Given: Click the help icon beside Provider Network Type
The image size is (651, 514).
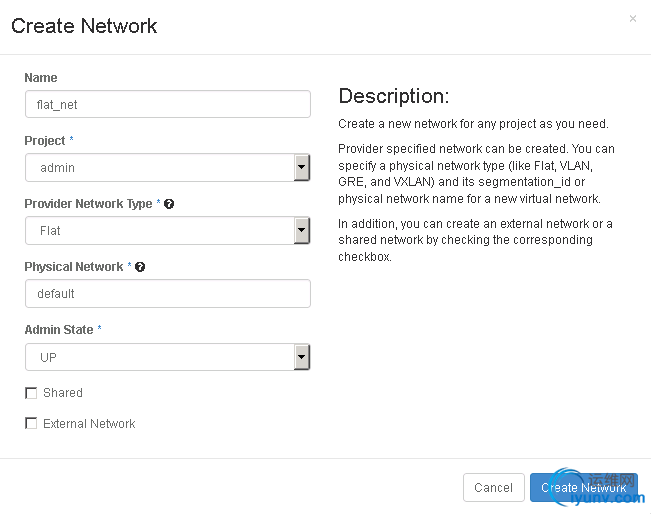Looking at the screenshot, I should point(169,204).
